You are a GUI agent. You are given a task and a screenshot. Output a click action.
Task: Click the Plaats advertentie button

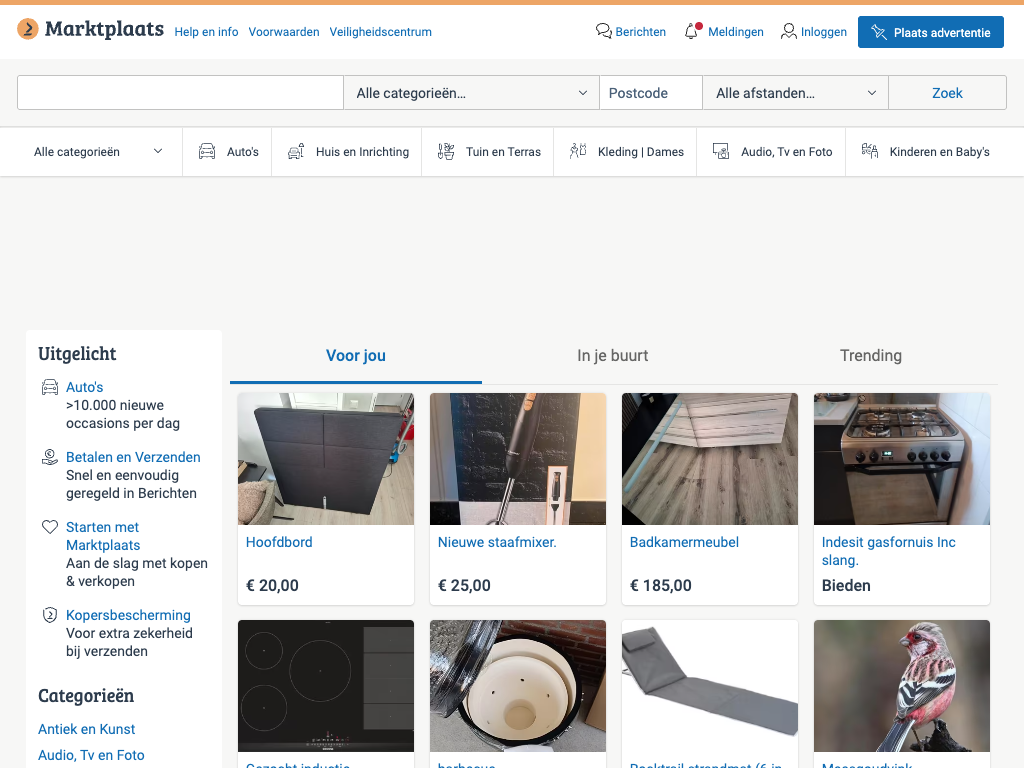[x=930, y=32]
